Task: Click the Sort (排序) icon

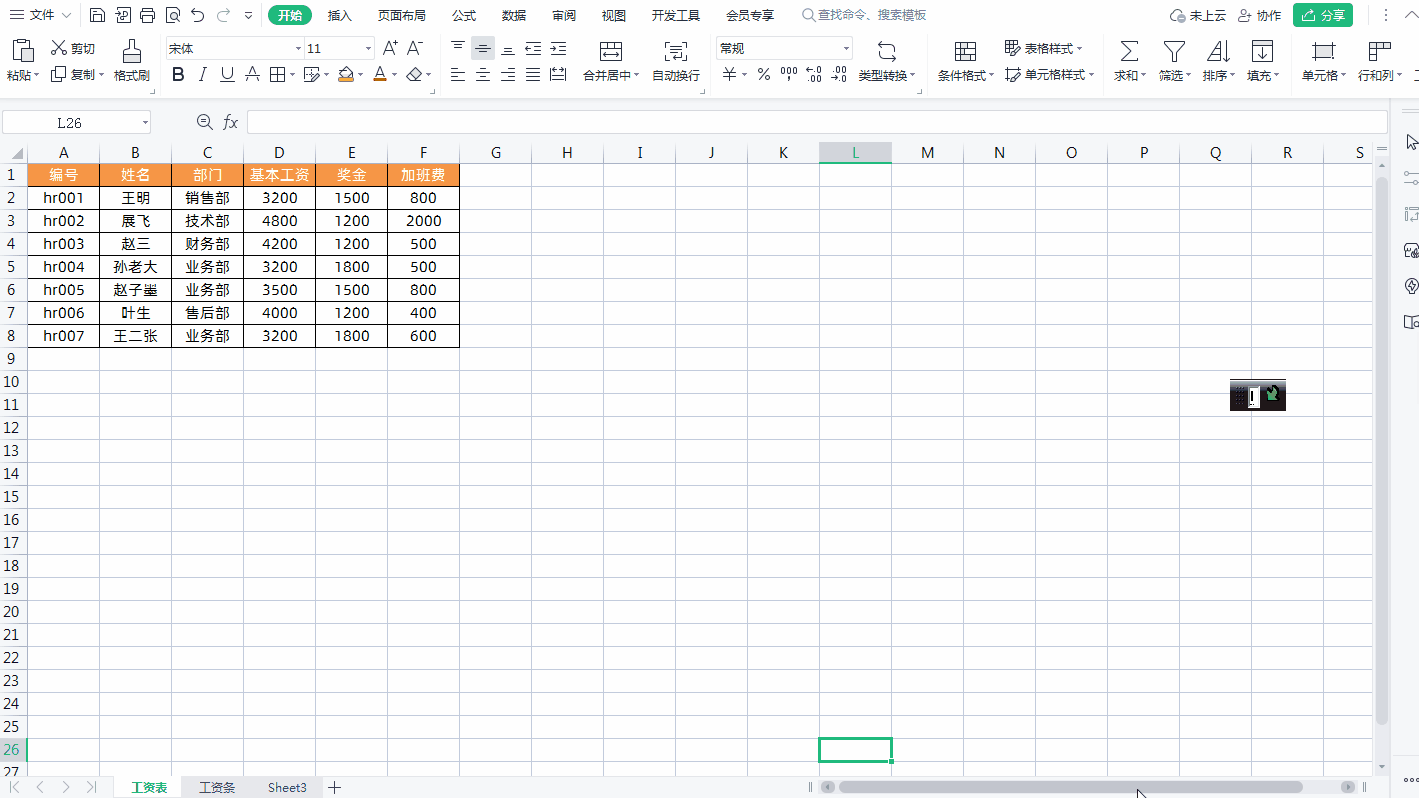Action: (1218, 51)
